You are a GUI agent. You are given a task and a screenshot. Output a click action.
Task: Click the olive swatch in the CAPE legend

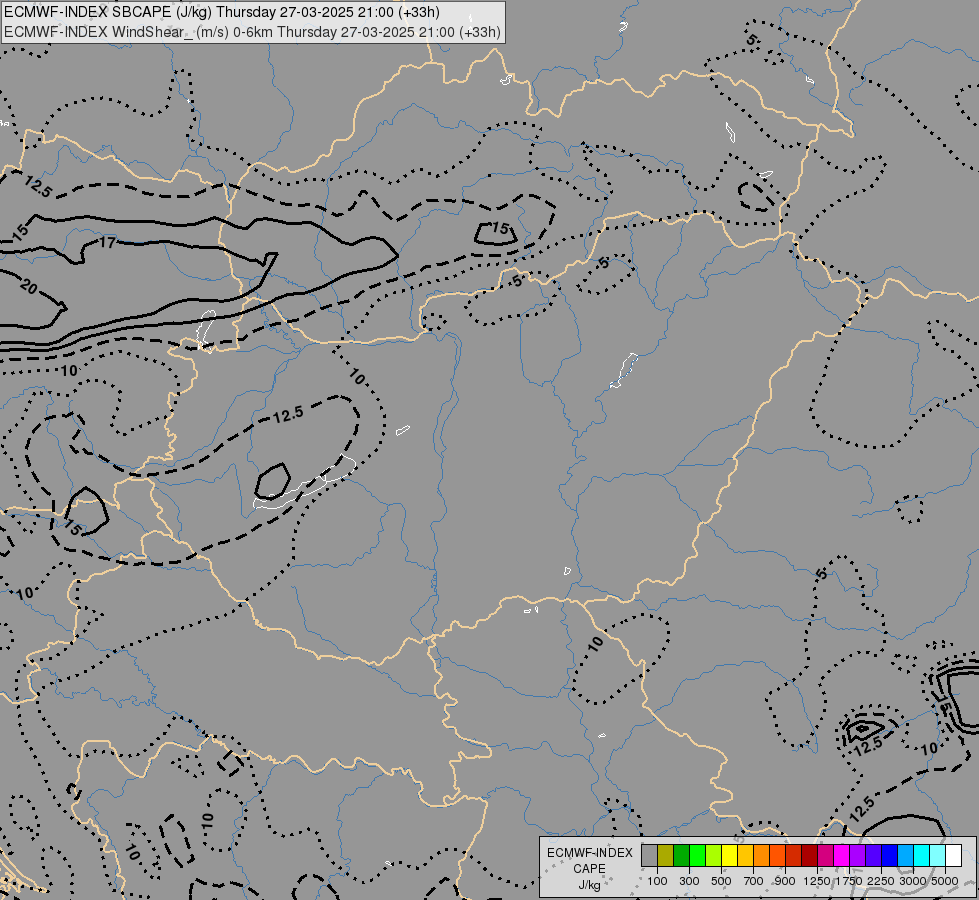[665, 855]
